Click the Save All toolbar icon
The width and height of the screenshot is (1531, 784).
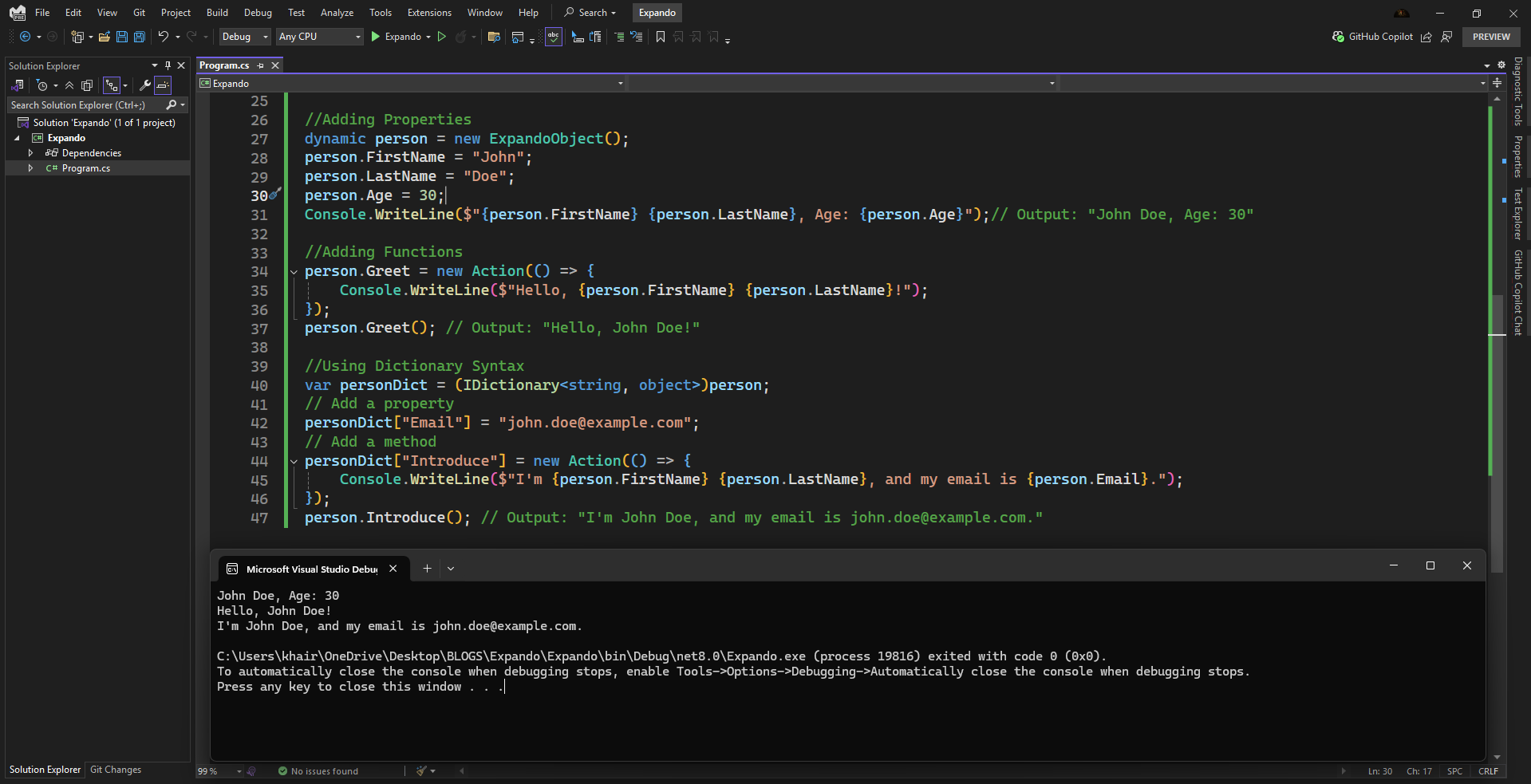pos(139,37)
